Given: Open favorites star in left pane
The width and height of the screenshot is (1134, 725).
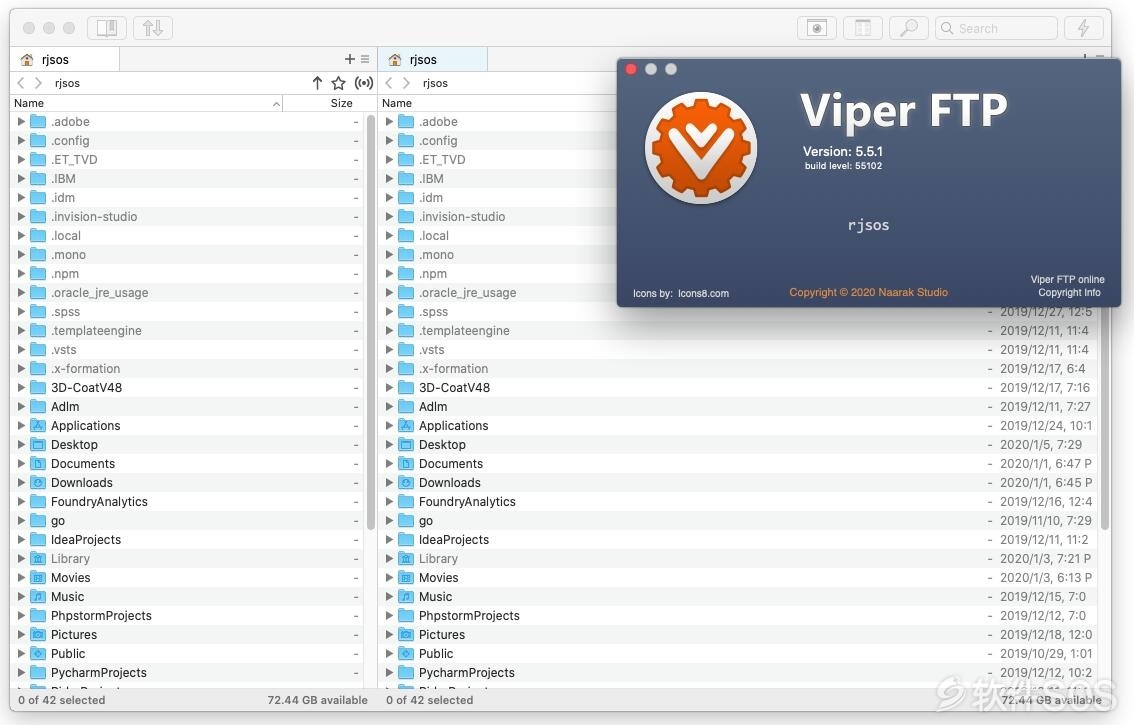Looking at the screenshot, I should click(338, 83).
